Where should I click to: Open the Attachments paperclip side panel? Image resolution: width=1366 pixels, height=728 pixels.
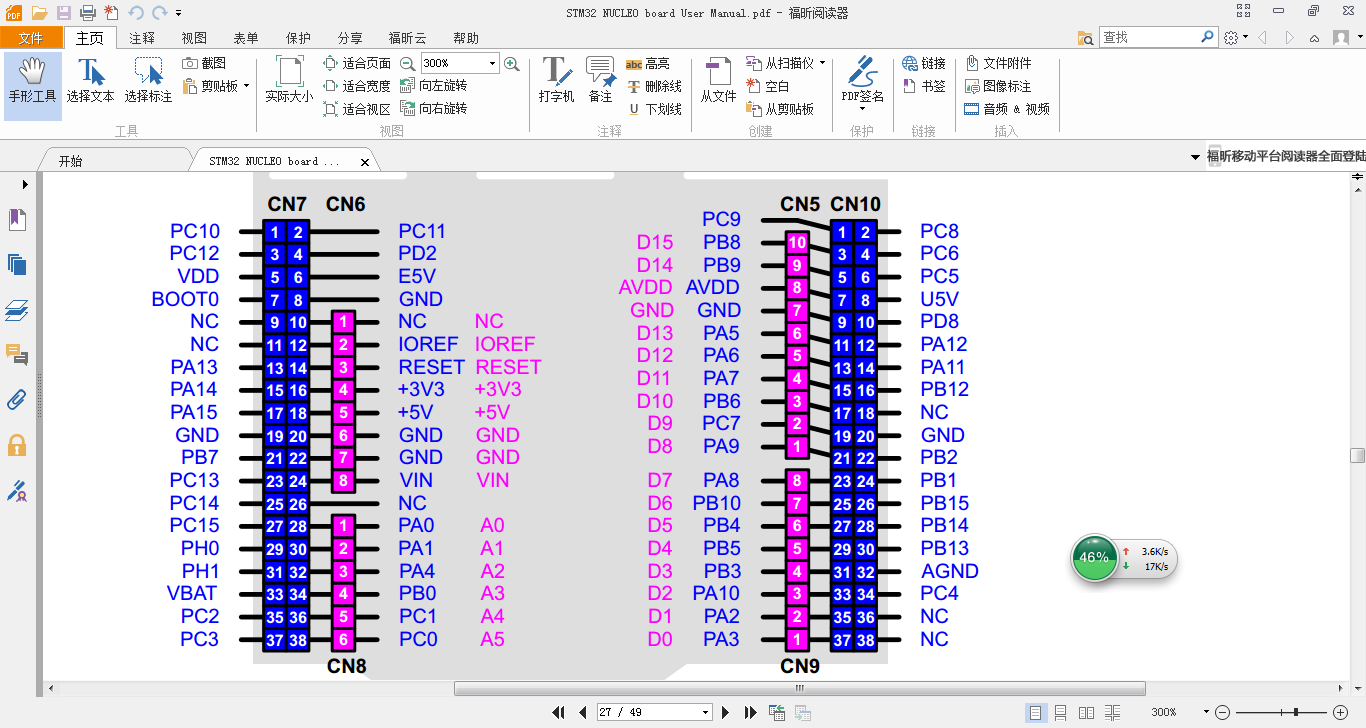pyautogui.click(x=17, y=400)
